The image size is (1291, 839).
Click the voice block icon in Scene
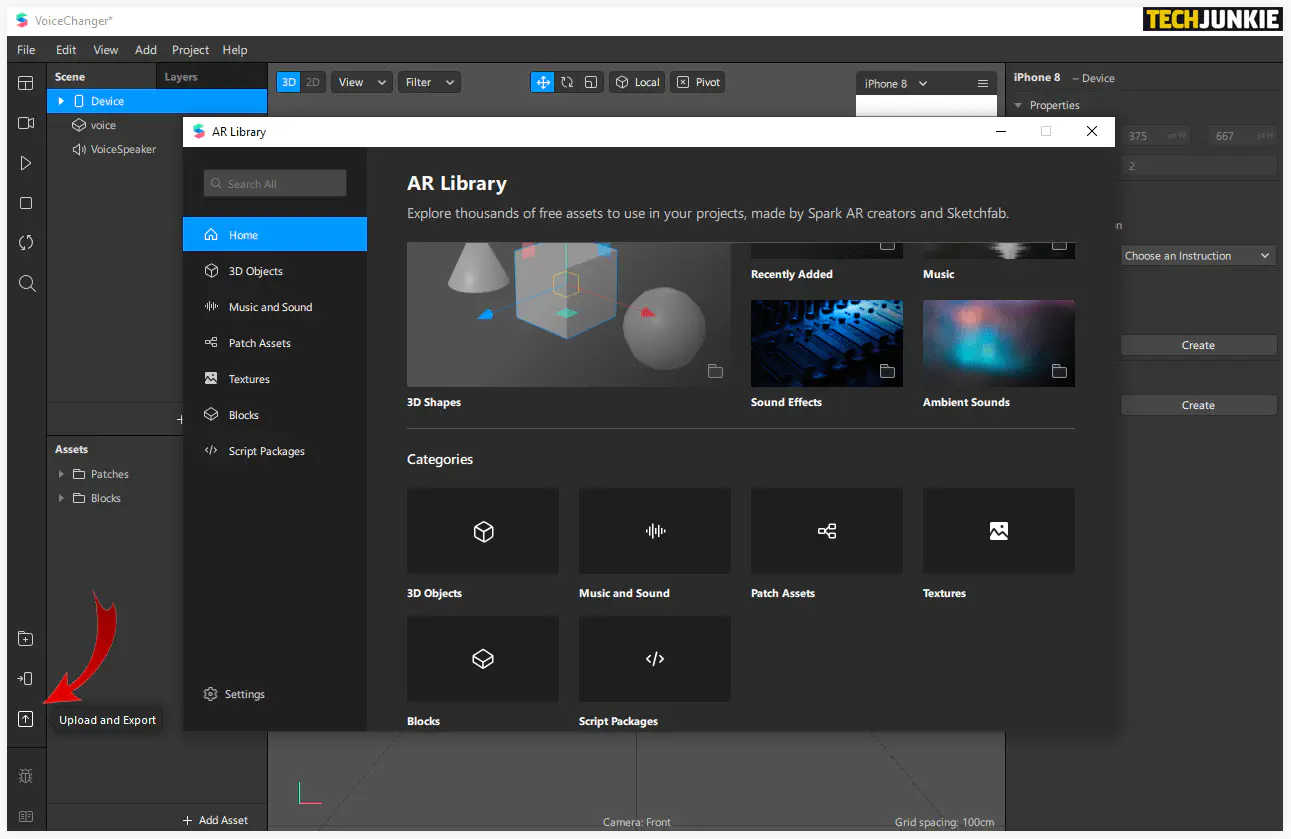pyautogui.click(x=79, y=125)
